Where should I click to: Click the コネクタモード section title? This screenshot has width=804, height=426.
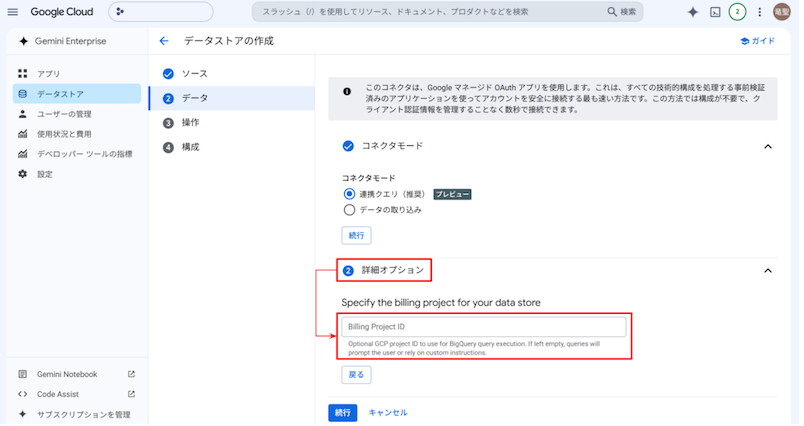point(392,146)
